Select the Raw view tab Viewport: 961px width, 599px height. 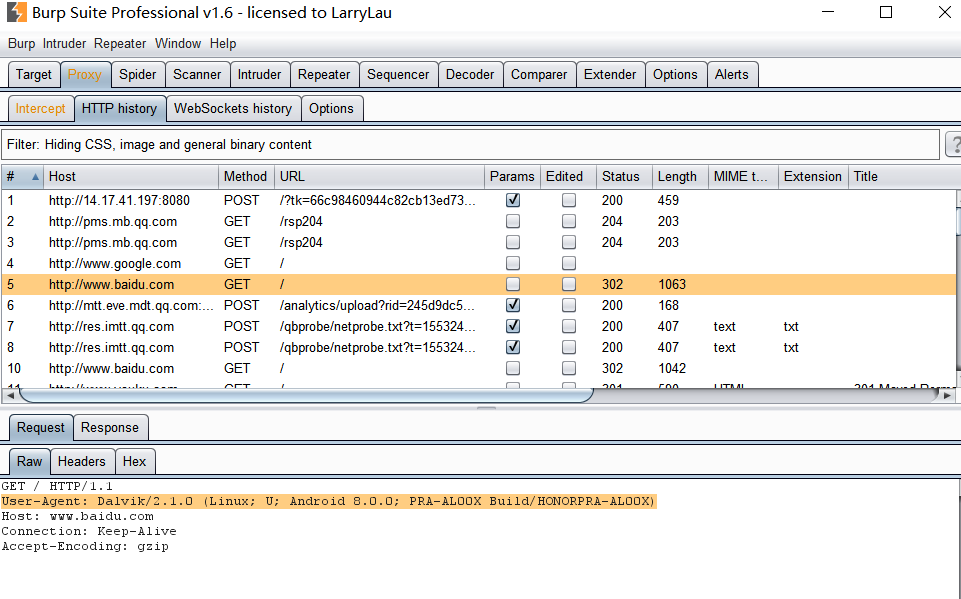(29, 461)
